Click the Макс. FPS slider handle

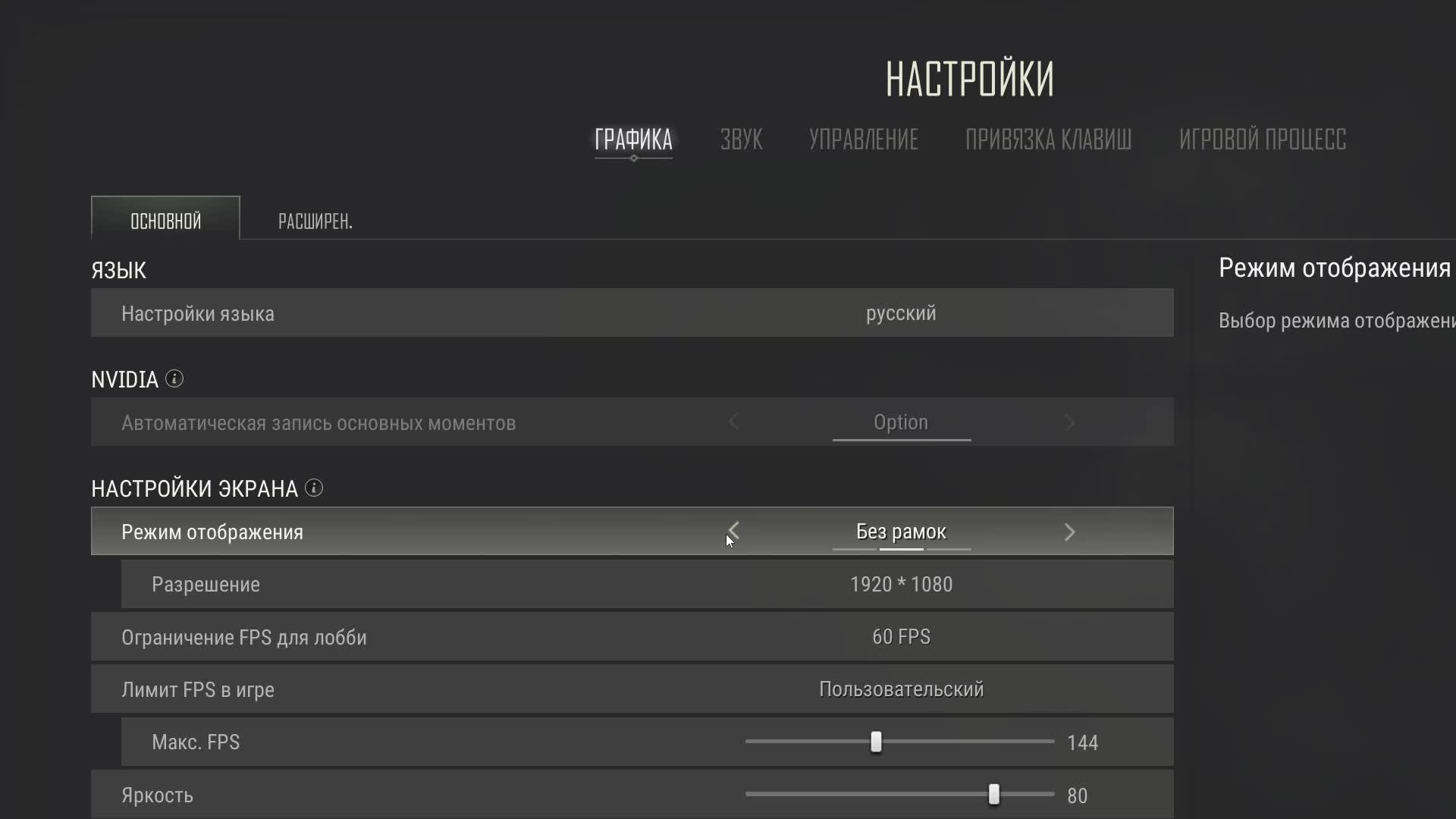pos(876,742)
